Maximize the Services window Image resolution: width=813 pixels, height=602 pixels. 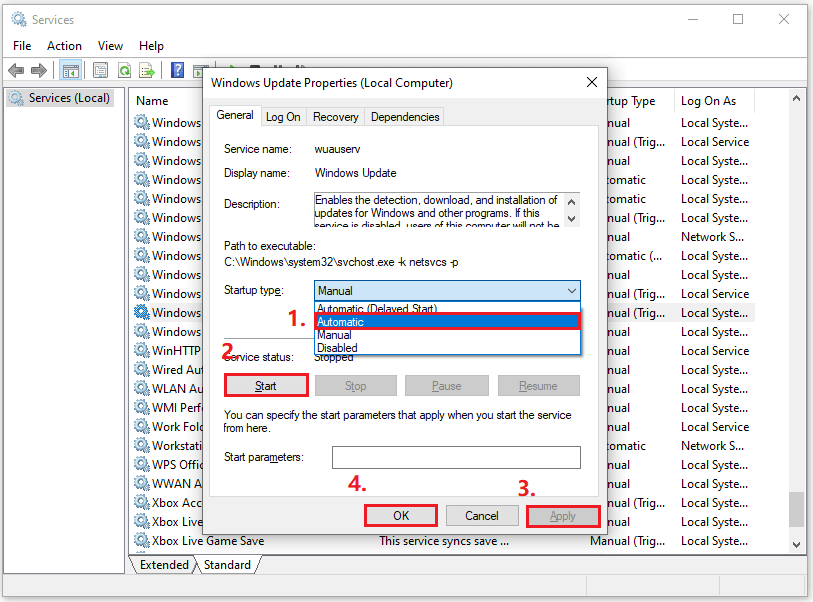click(738, 20)
